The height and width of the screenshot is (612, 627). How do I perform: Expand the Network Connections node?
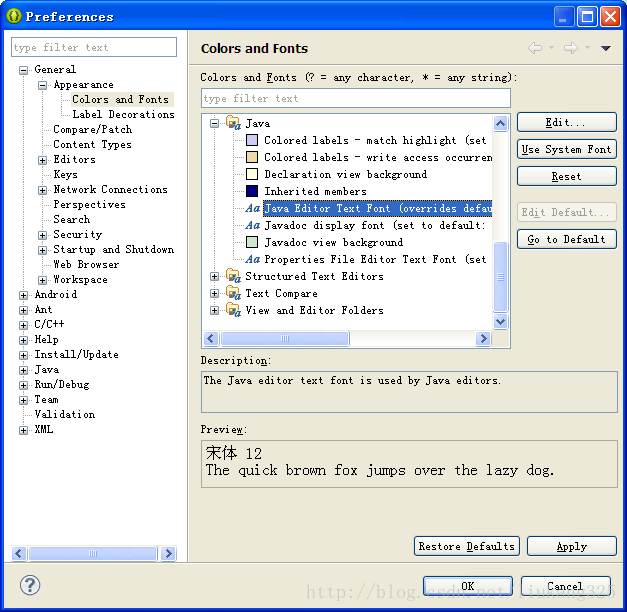(x=42, y=190)
